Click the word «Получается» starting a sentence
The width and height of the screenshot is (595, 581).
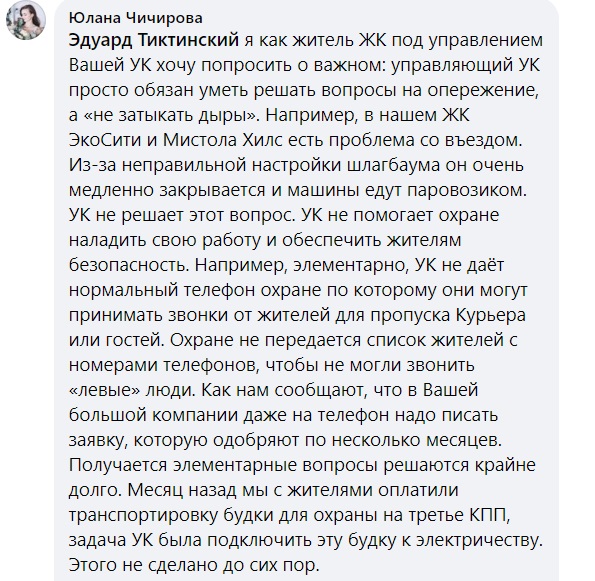118,466
